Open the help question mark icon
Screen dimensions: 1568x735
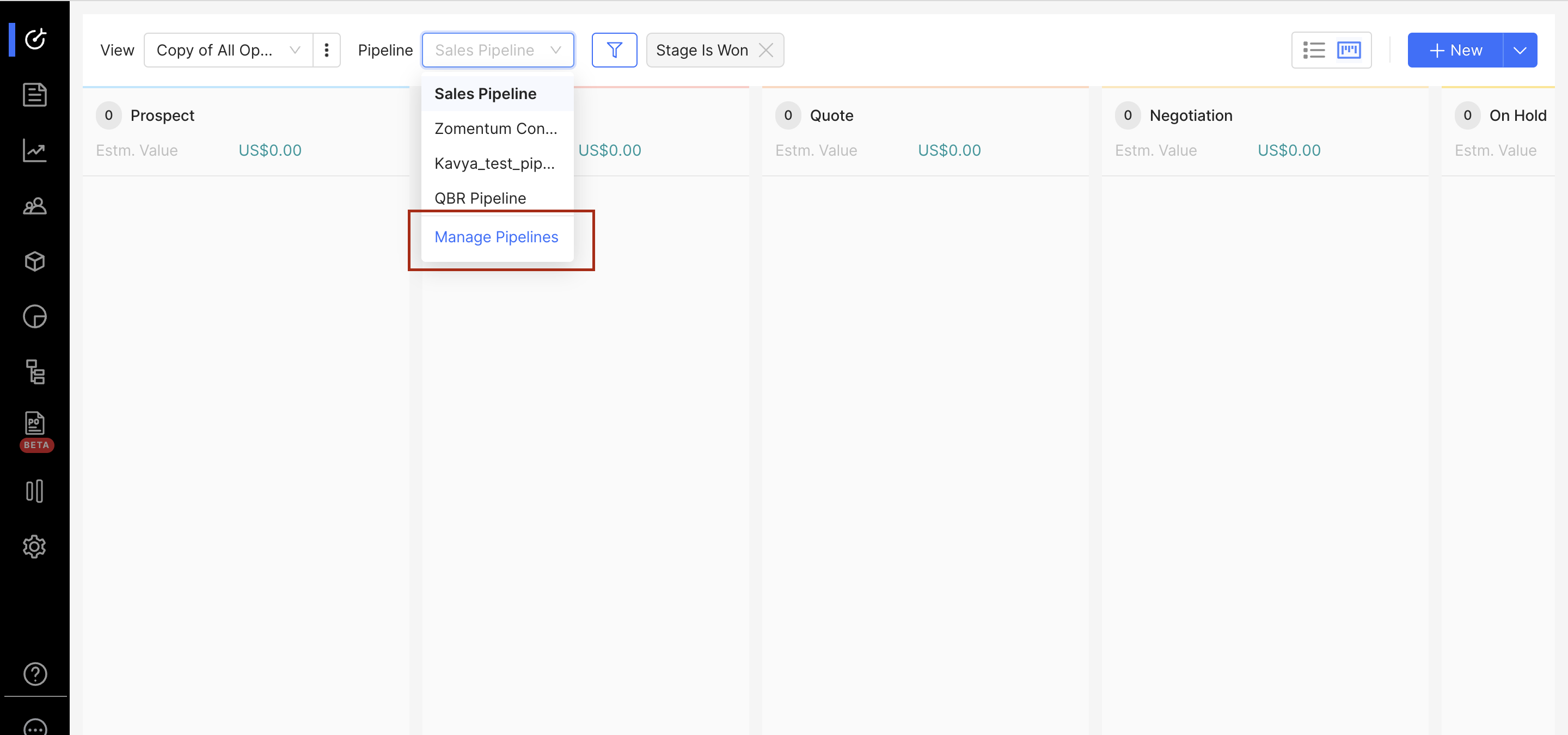(35, 673)
